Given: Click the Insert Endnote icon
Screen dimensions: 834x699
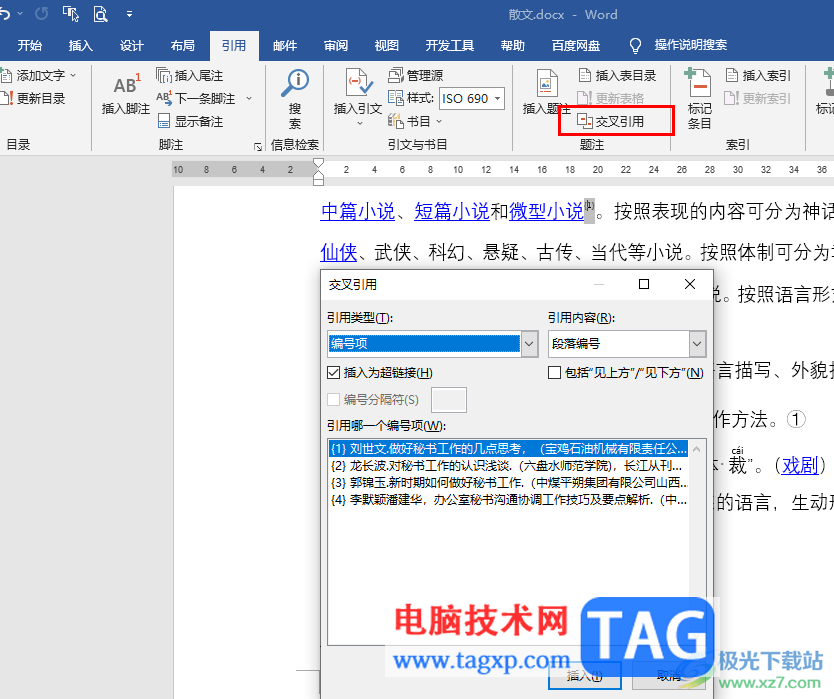Looking at the screenshot, I should pyautogui.click(x=164, y=75).
